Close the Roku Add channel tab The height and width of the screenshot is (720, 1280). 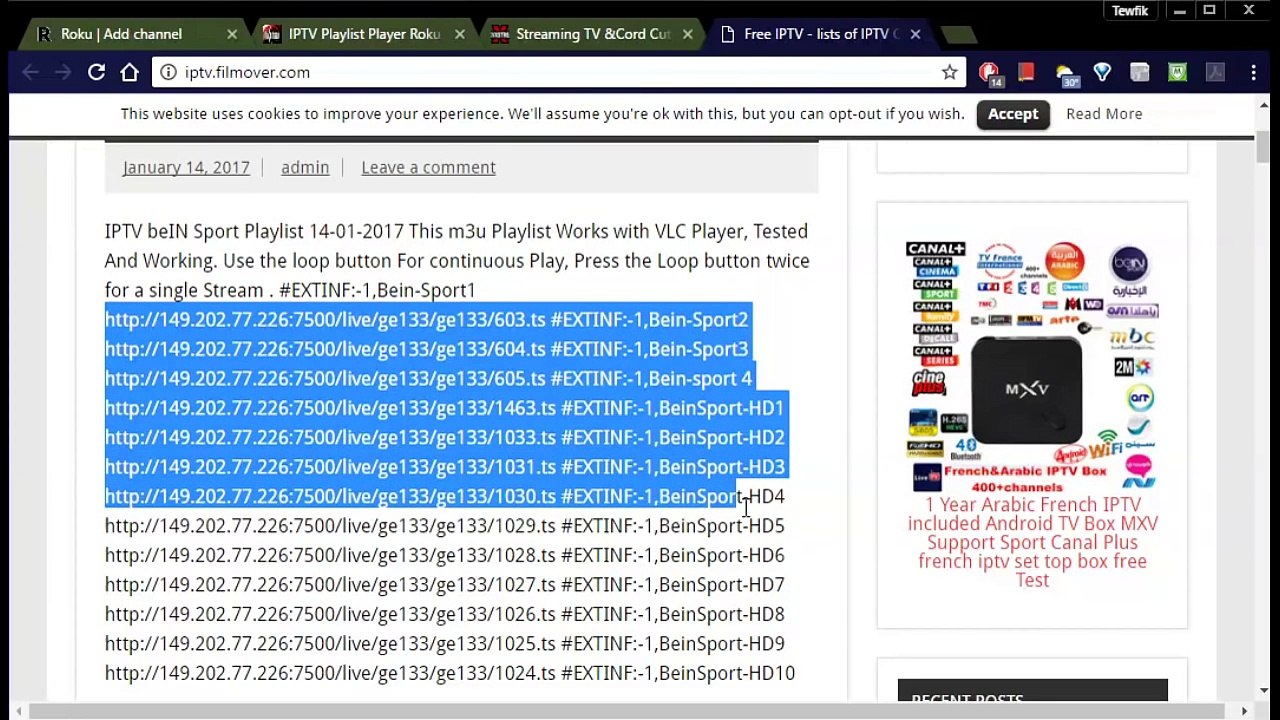[x=232, y=34]
